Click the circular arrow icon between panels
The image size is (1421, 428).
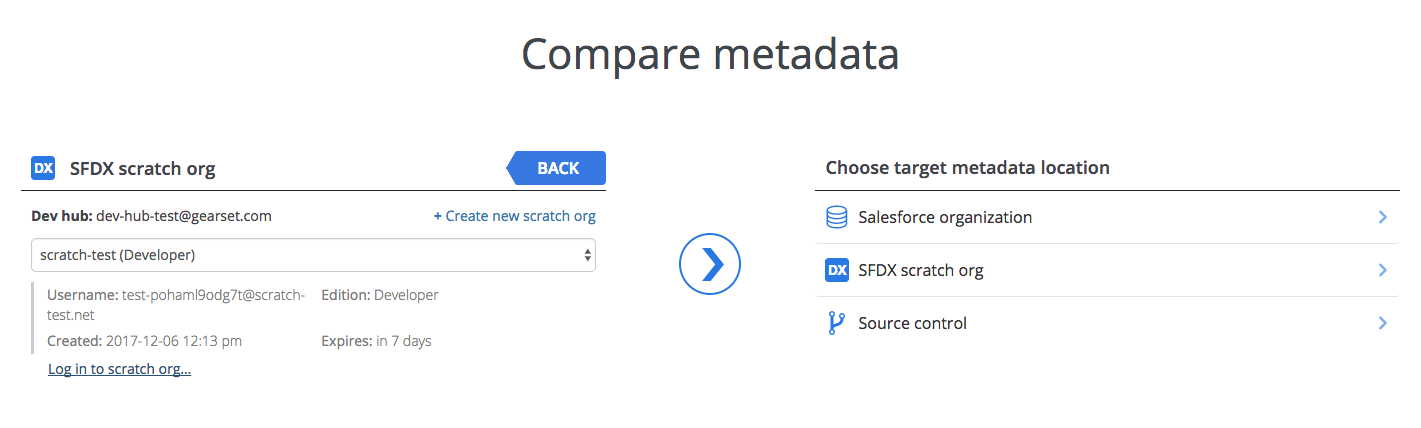(709, 264)
